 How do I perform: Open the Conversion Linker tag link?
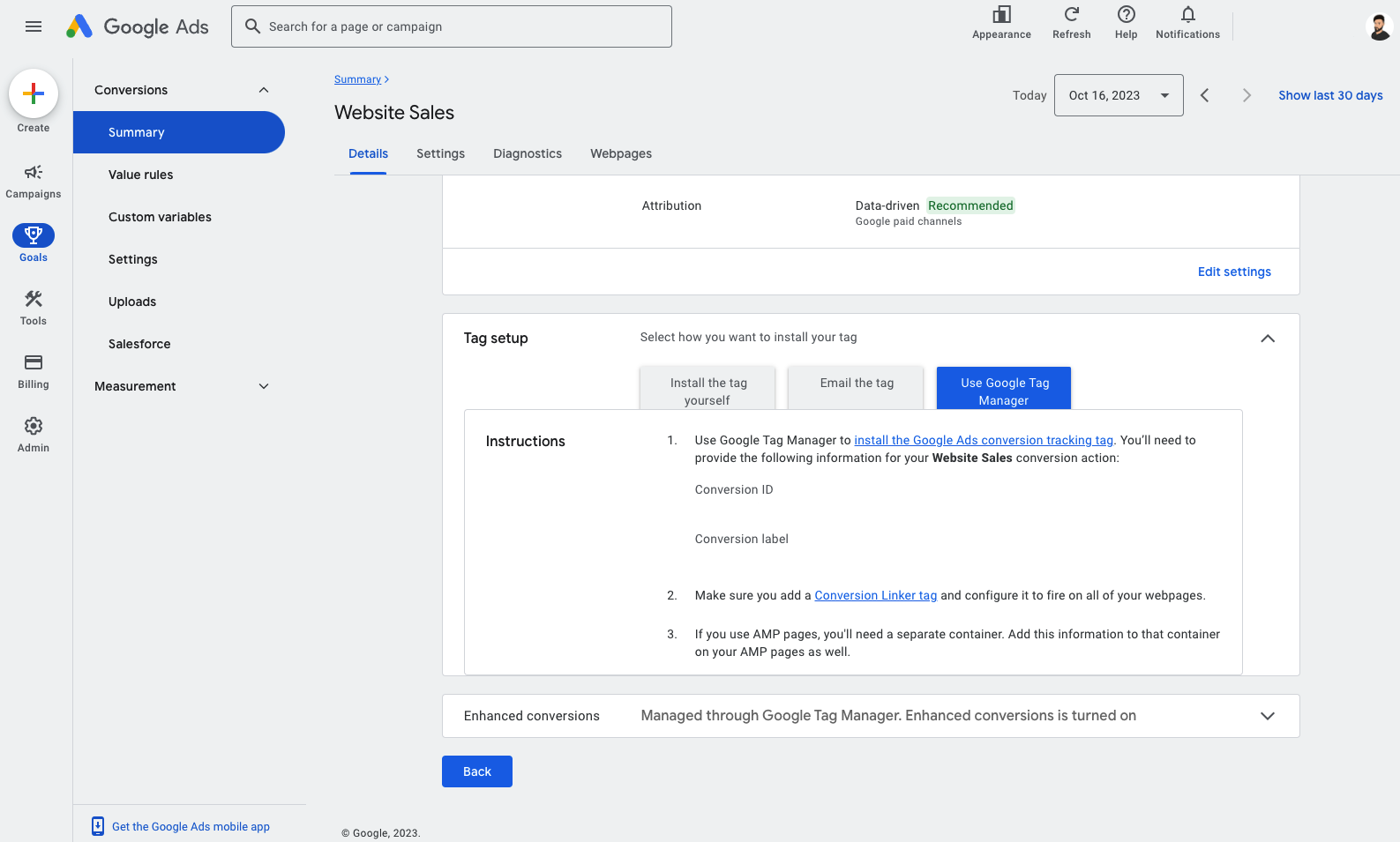coord(875,595)
